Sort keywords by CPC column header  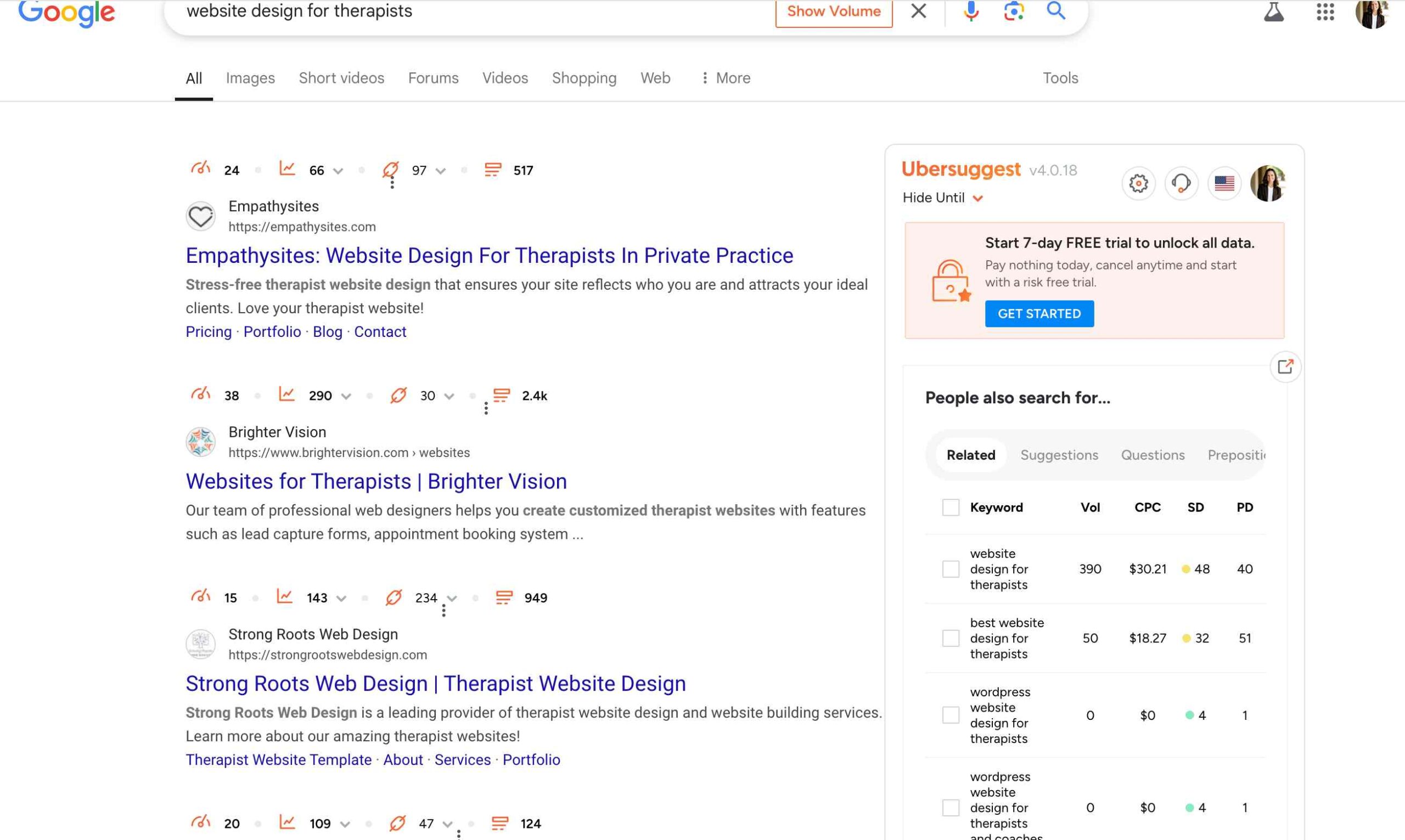click(x=1148, y=507)
